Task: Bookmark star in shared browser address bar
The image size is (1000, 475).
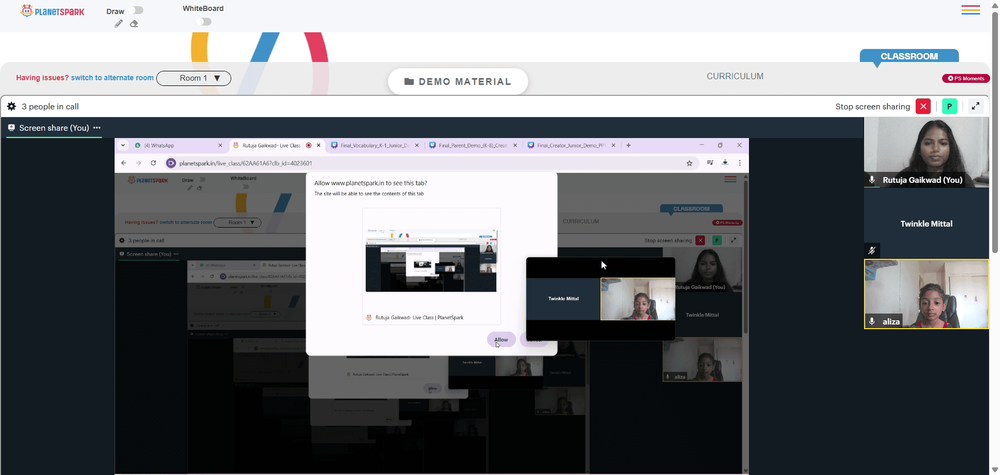Action: (x=689, y=163)
